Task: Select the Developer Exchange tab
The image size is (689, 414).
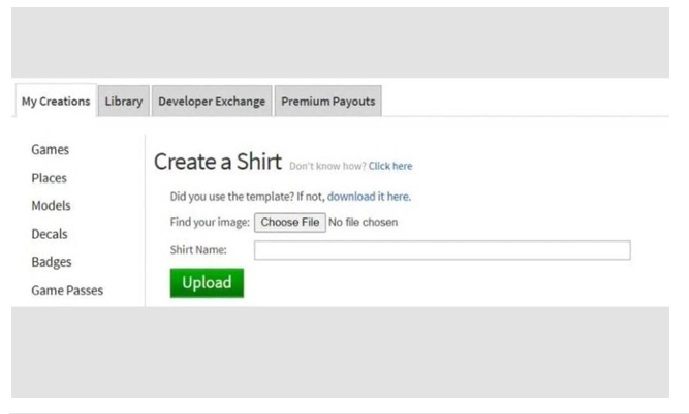Action: (x=211, y=102)
